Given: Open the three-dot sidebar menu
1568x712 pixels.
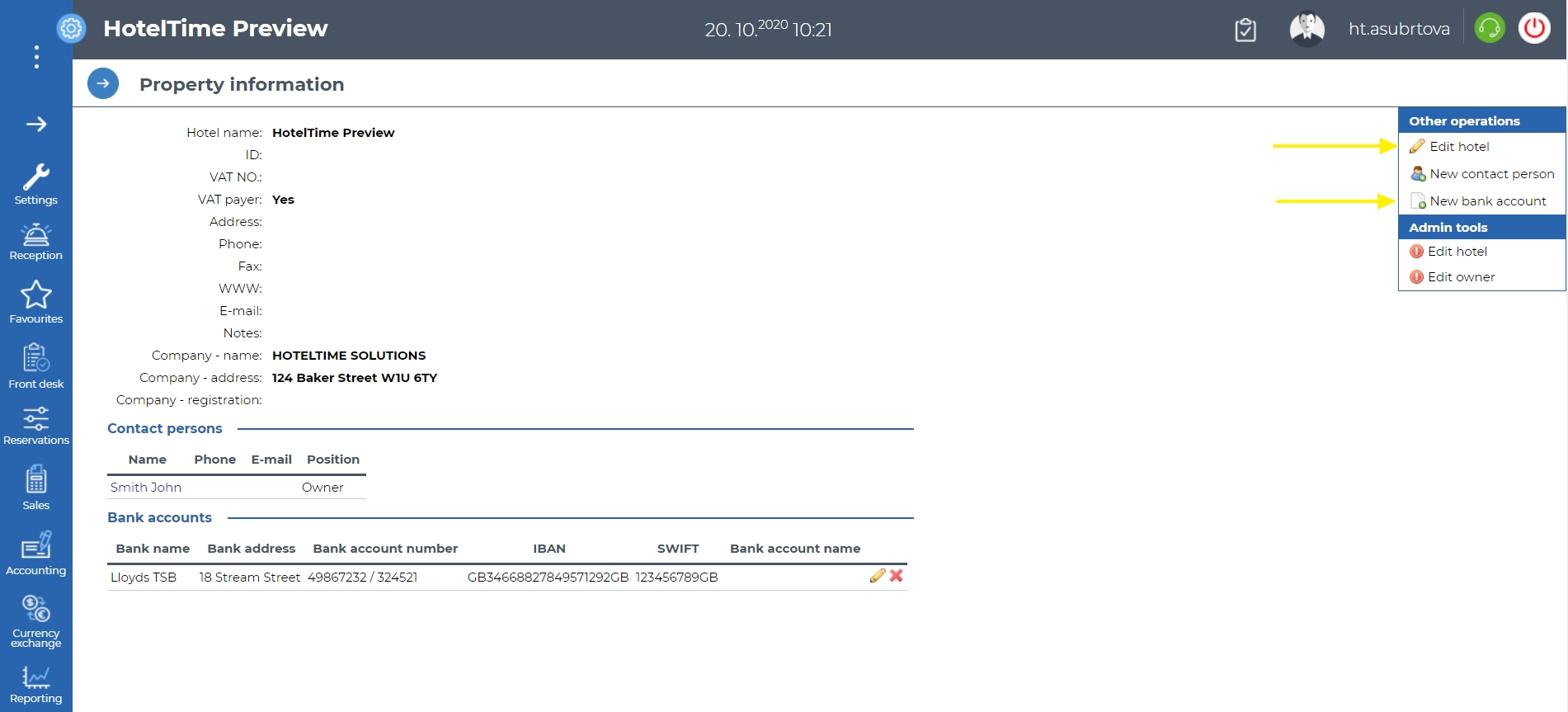Looking at the screenshot, I should tap(36, 57).
